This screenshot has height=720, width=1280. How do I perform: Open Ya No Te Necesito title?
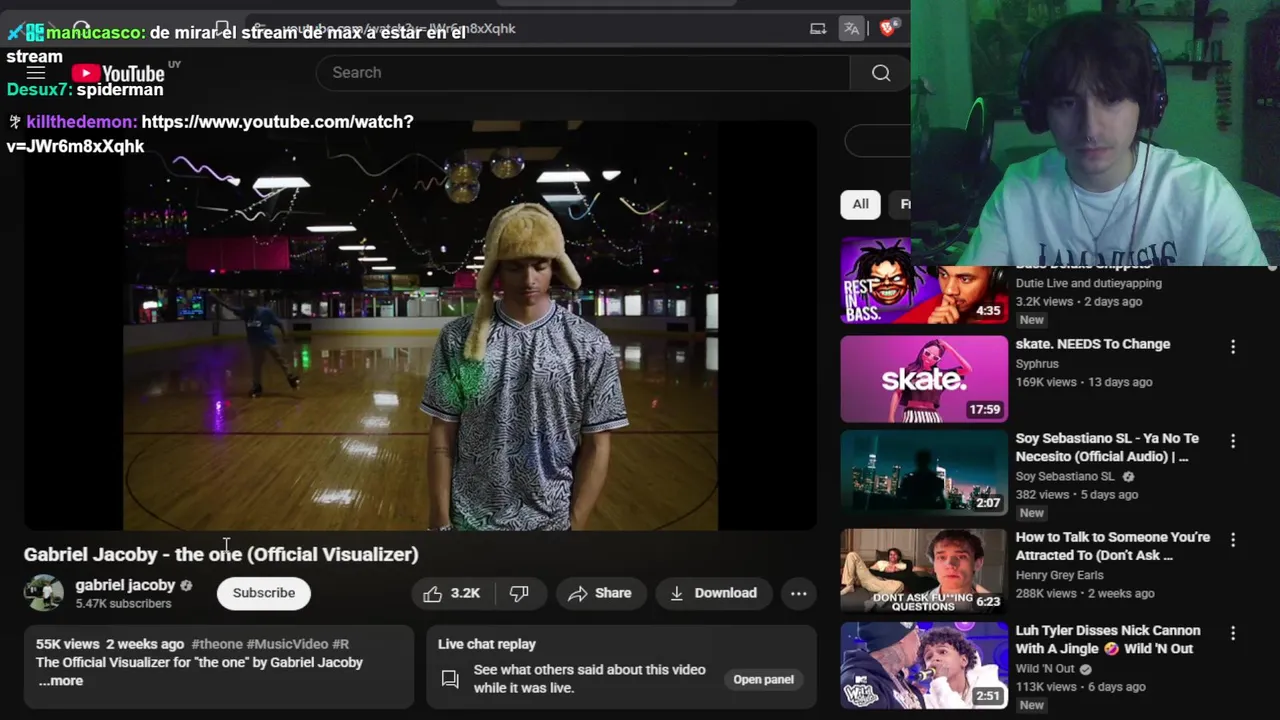(1107, 447)
